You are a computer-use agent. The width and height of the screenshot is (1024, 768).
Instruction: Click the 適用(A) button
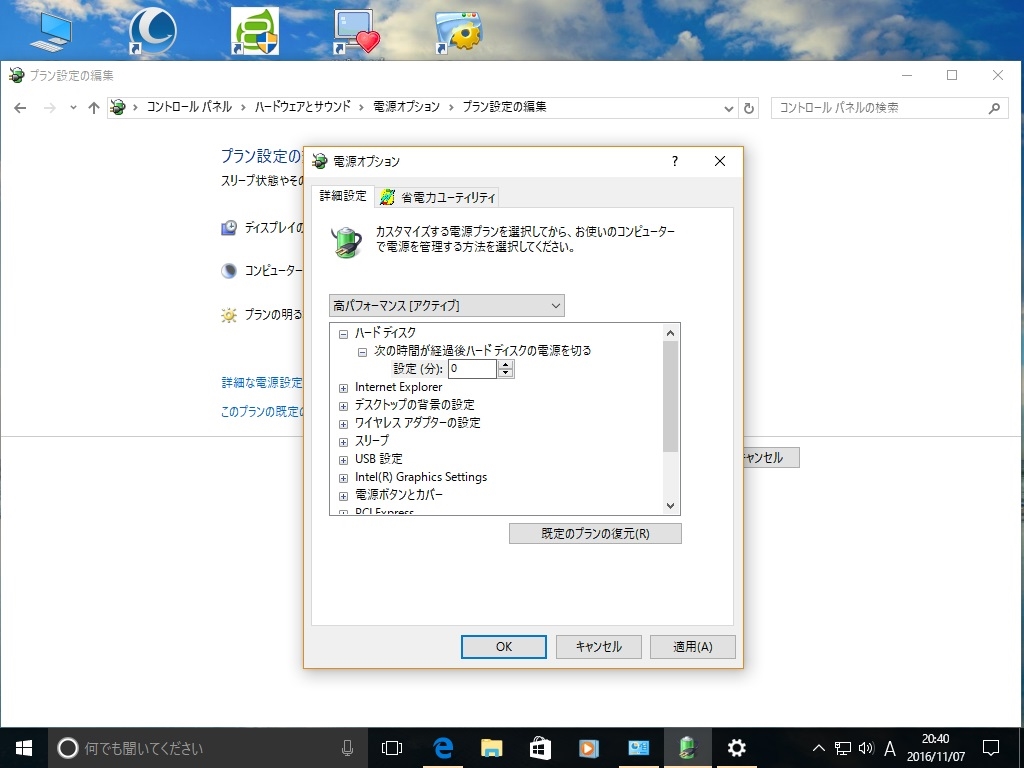[x=692, y=647]
